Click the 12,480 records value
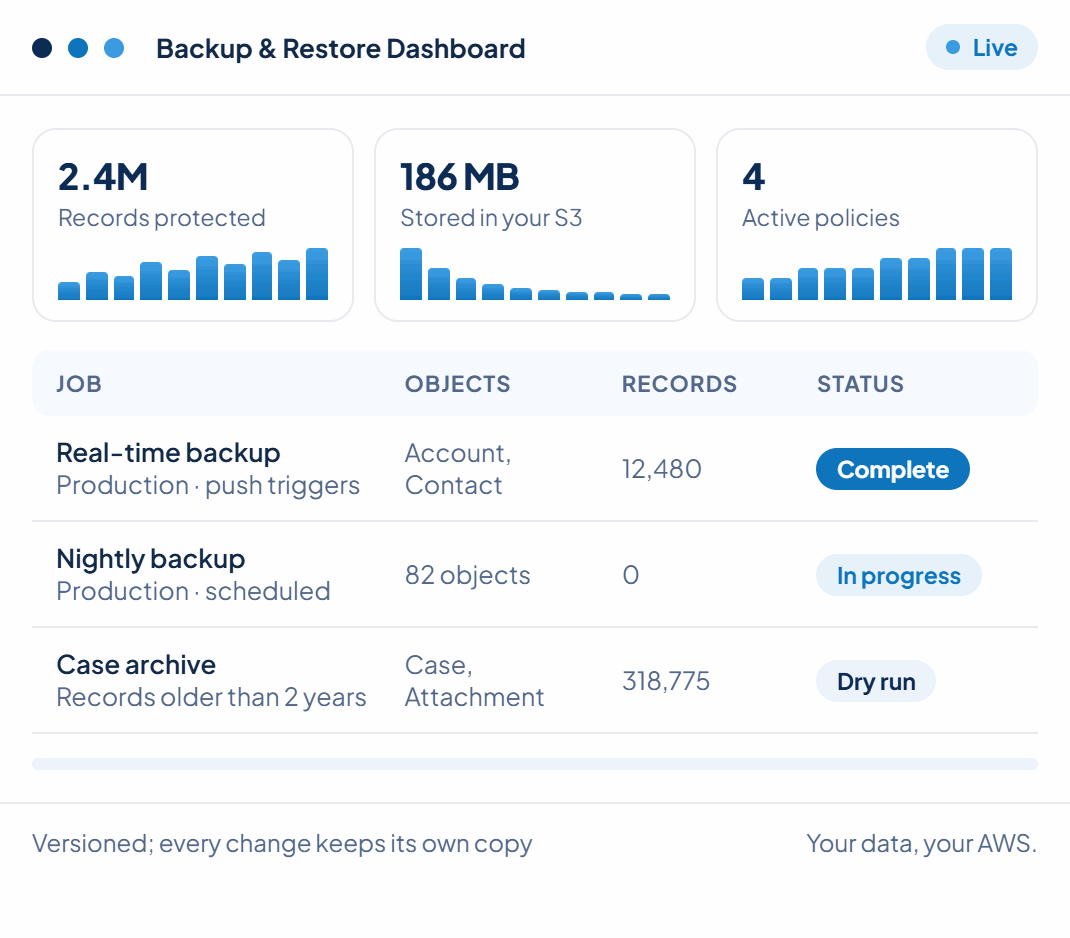1070x938 pixels. coord(661,469)
